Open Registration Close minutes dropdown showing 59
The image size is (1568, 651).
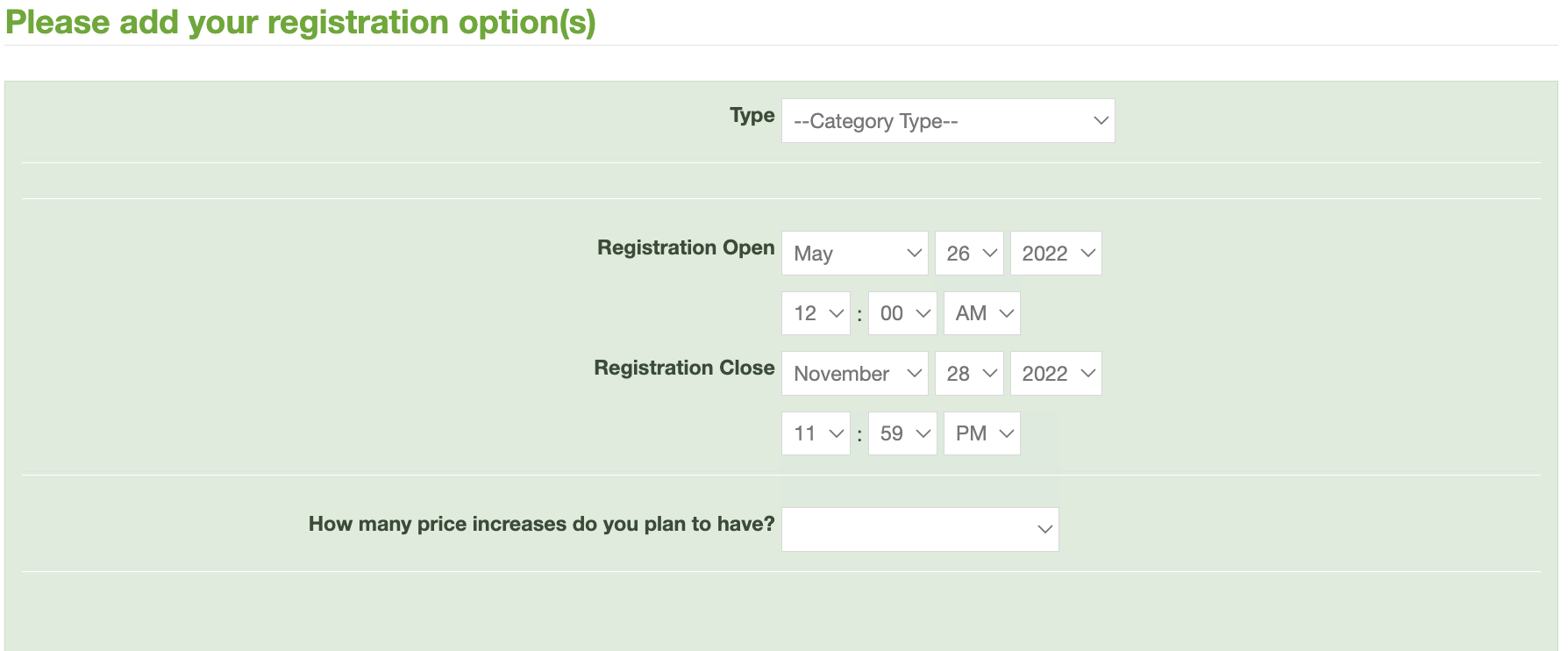tap(902, 433)
